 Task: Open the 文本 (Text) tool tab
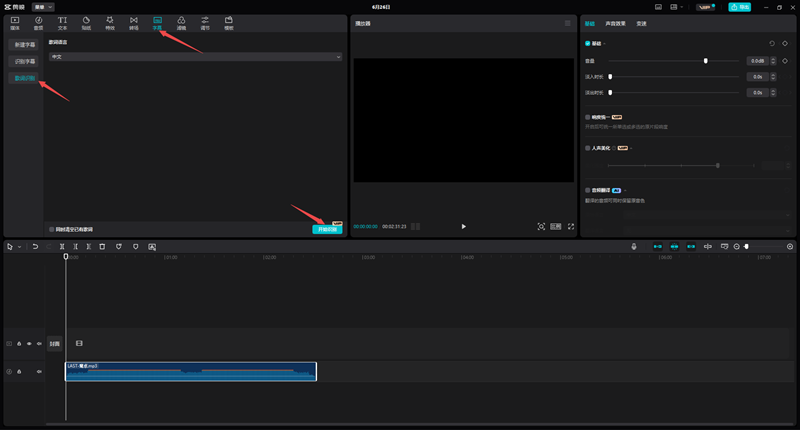[x=62, y=21]
